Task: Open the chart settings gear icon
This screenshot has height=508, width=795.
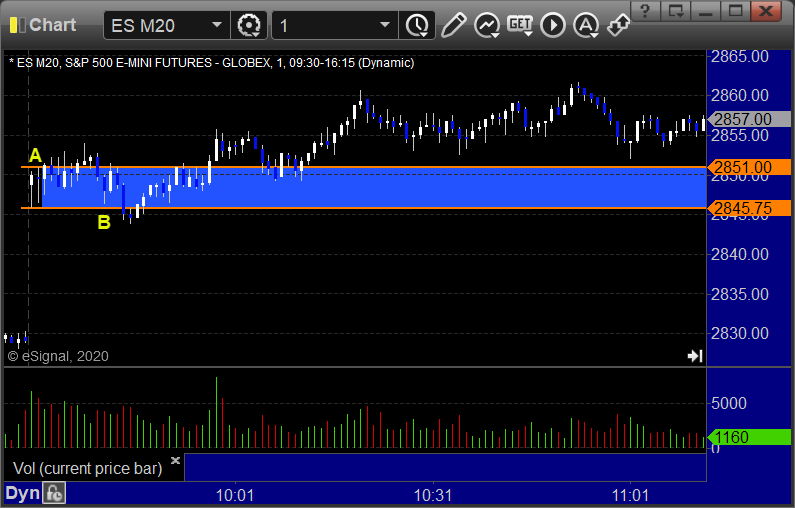Action: click(x=248, y=25)
